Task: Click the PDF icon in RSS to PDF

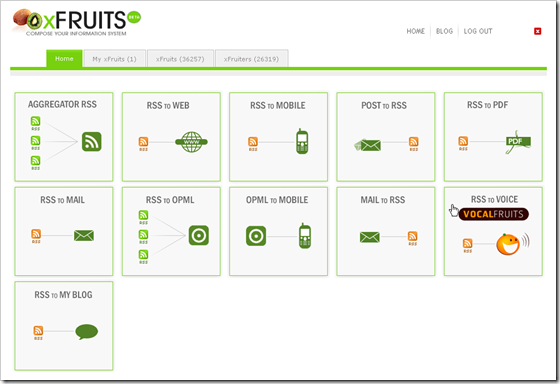Action: (518, 142)
